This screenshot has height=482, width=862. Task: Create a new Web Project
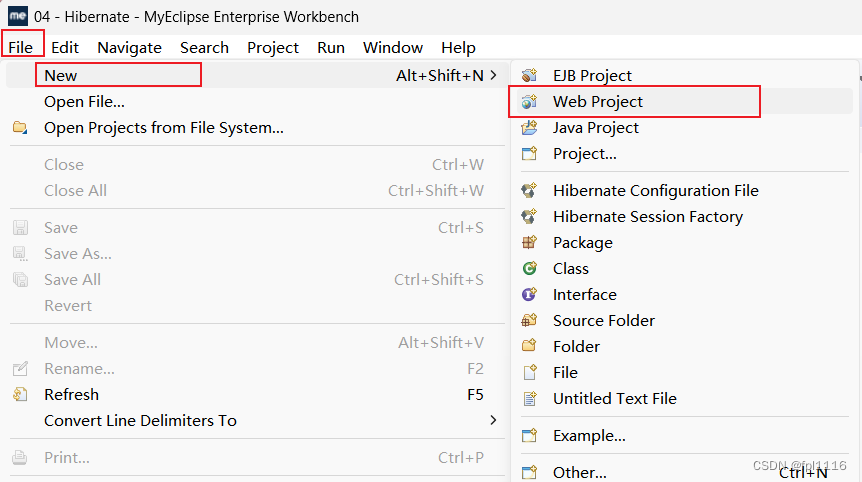pos(683,101)
